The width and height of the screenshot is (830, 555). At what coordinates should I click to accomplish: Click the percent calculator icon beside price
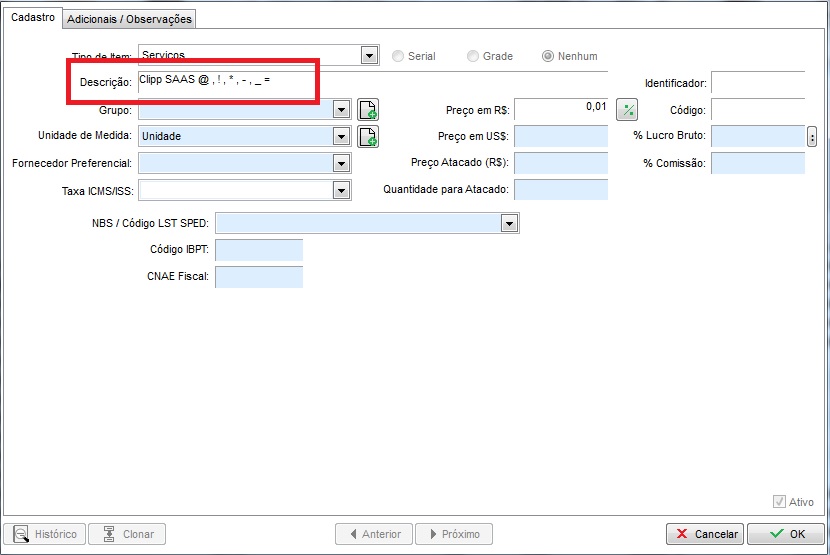coord(627,110)
